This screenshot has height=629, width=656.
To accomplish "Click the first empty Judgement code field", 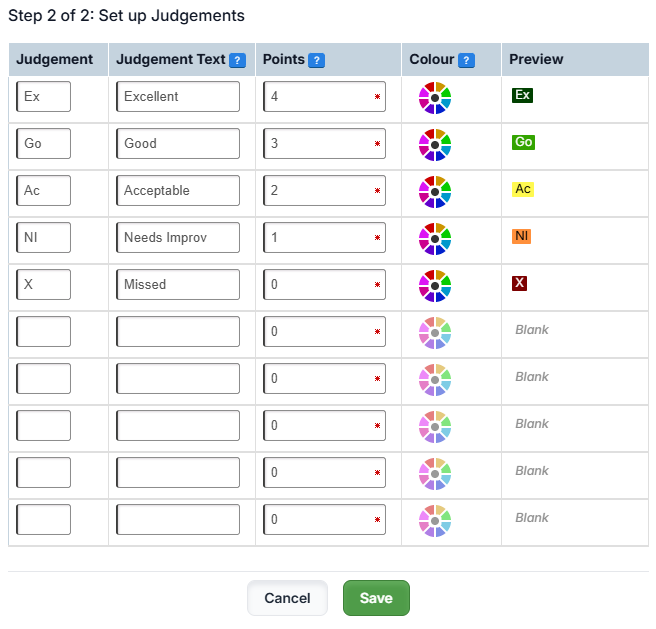I will (44, 332).
